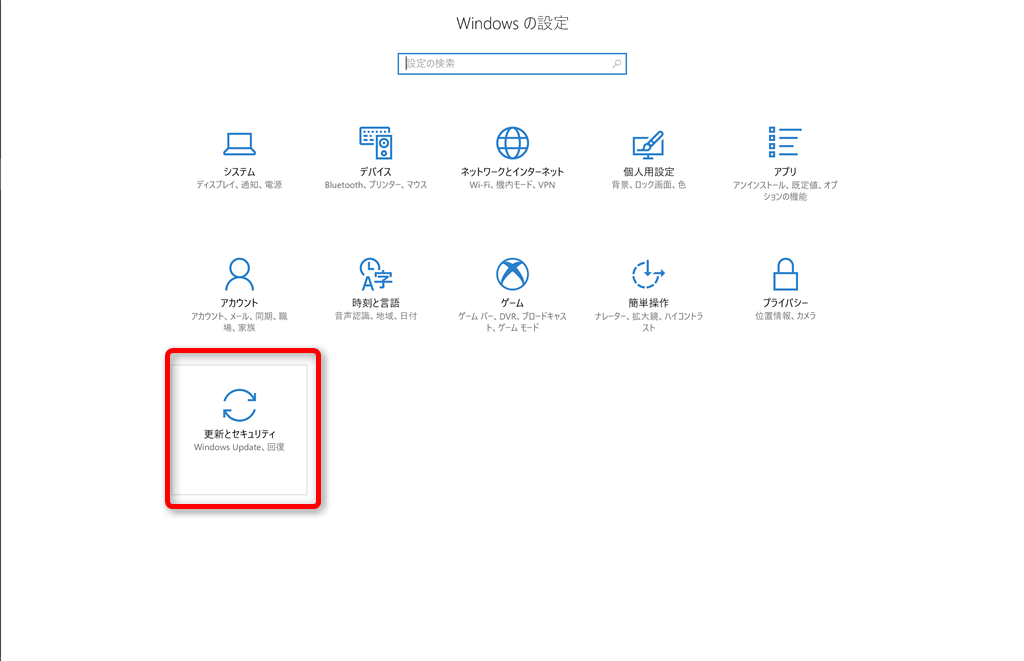Click the デバイス label text

376,172
